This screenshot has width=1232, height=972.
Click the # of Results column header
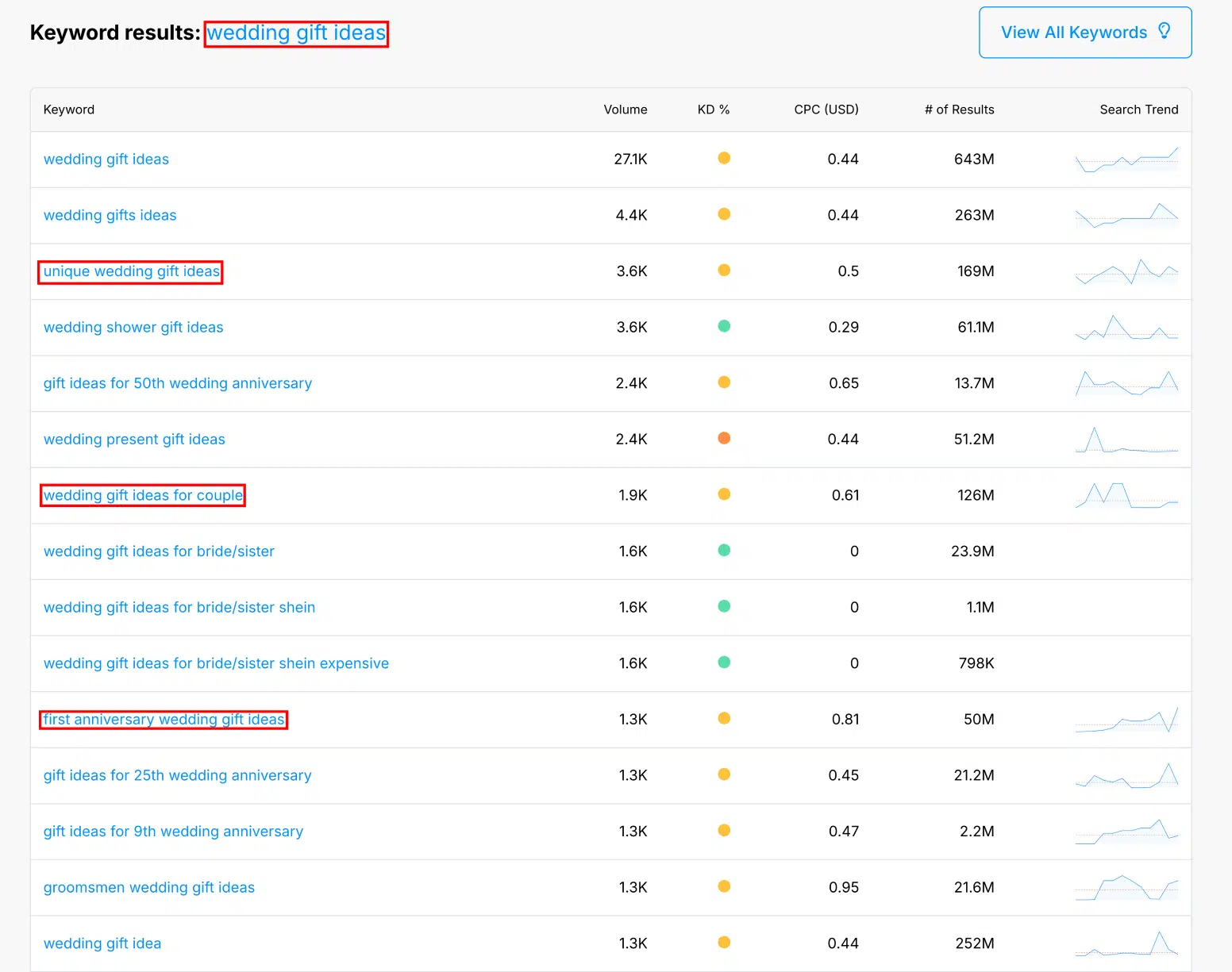coord(960,109)
